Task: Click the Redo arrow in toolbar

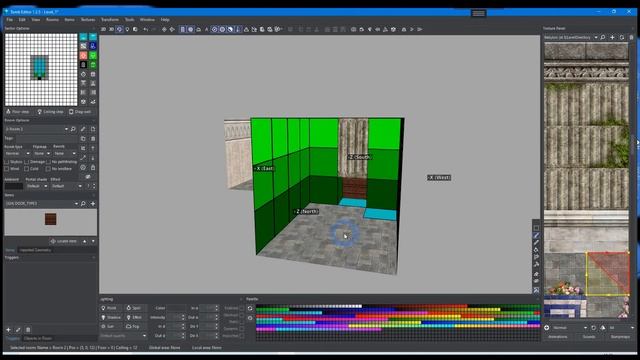Action: [x=154, y=29]
